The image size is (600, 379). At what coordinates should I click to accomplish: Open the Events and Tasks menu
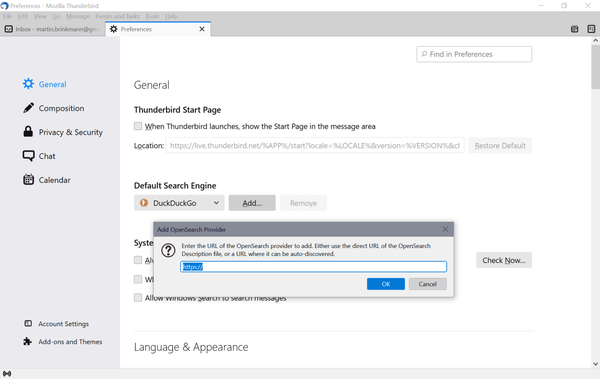pyautogui.click(x=117, y=16)
